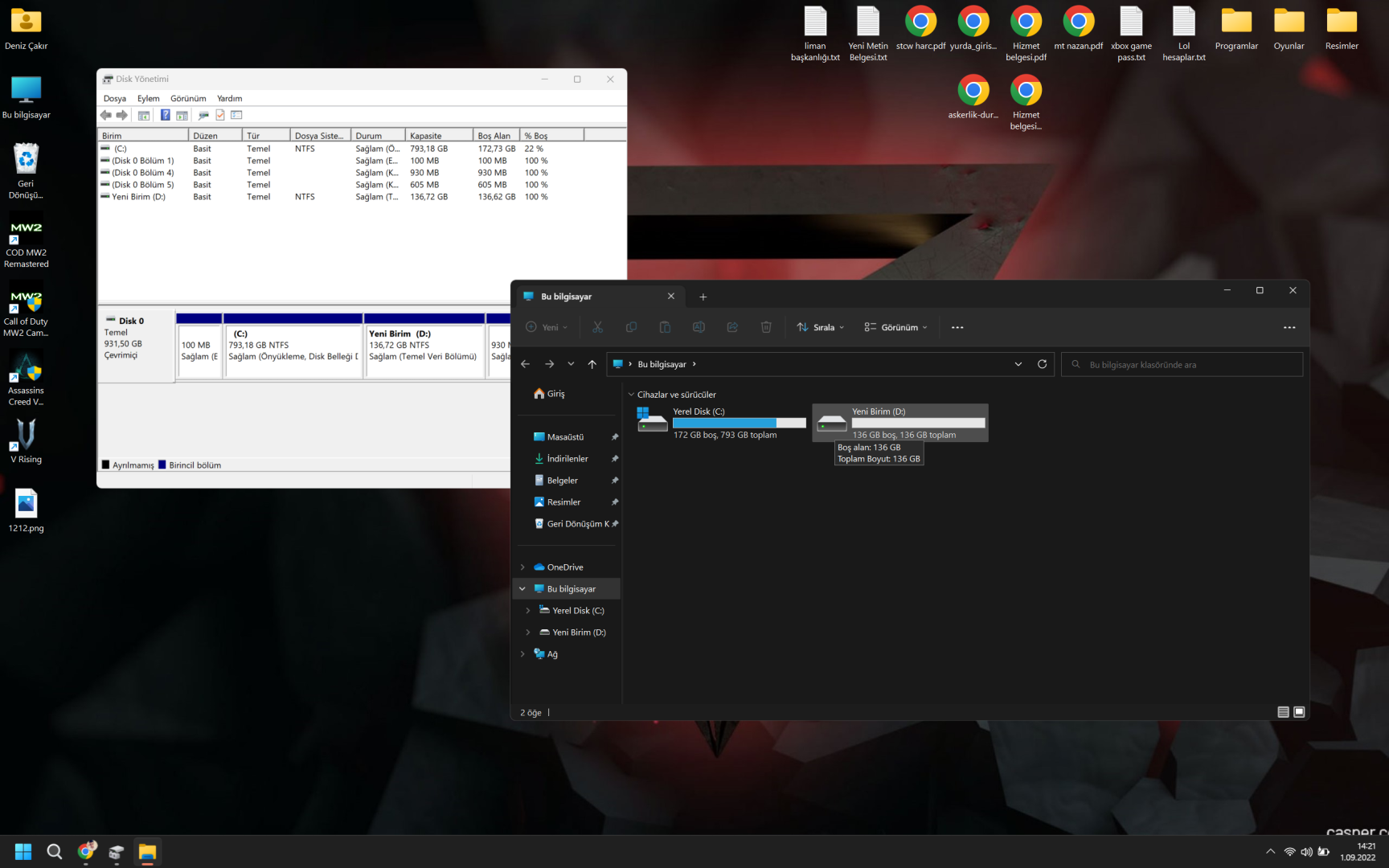Select Yerel Disk (C:) in sidebar tree
The width and height of the screenshot is (1389, 868).
click(578, 611)
